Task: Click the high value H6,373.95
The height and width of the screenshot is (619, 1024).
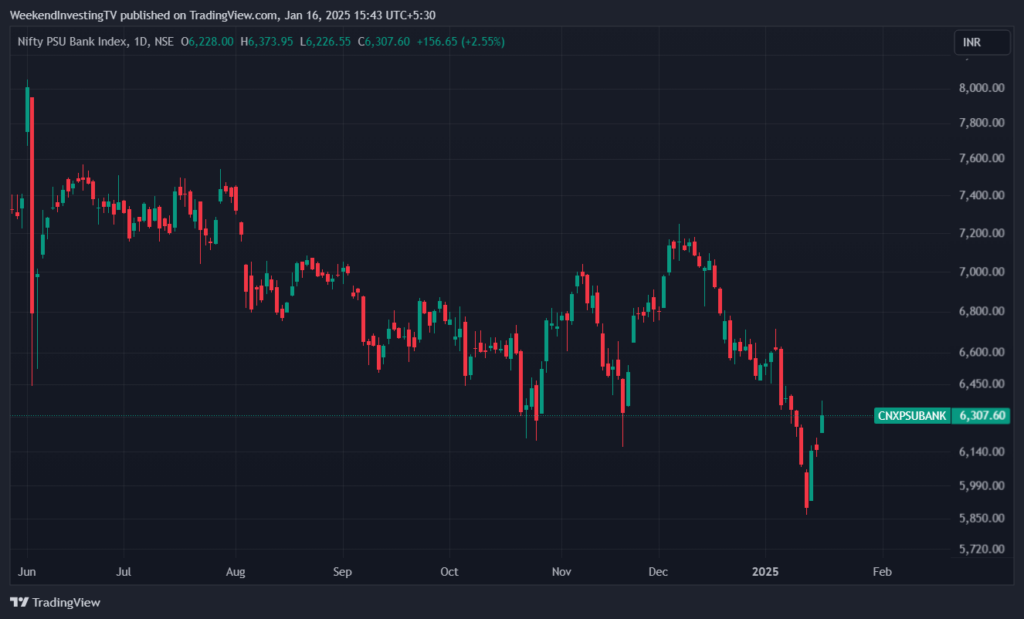Action: 266,42
